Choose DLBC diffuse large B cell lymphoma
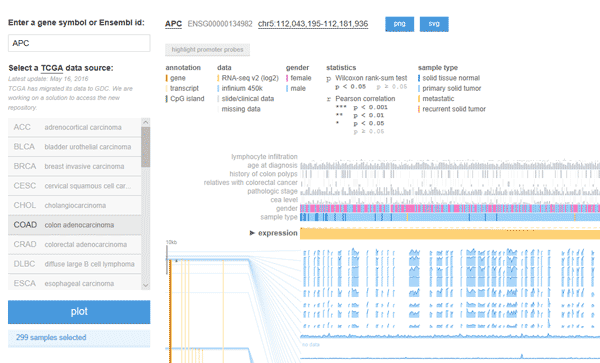The height and width of the screenshot is (363, 600). [x=75, y=264]
